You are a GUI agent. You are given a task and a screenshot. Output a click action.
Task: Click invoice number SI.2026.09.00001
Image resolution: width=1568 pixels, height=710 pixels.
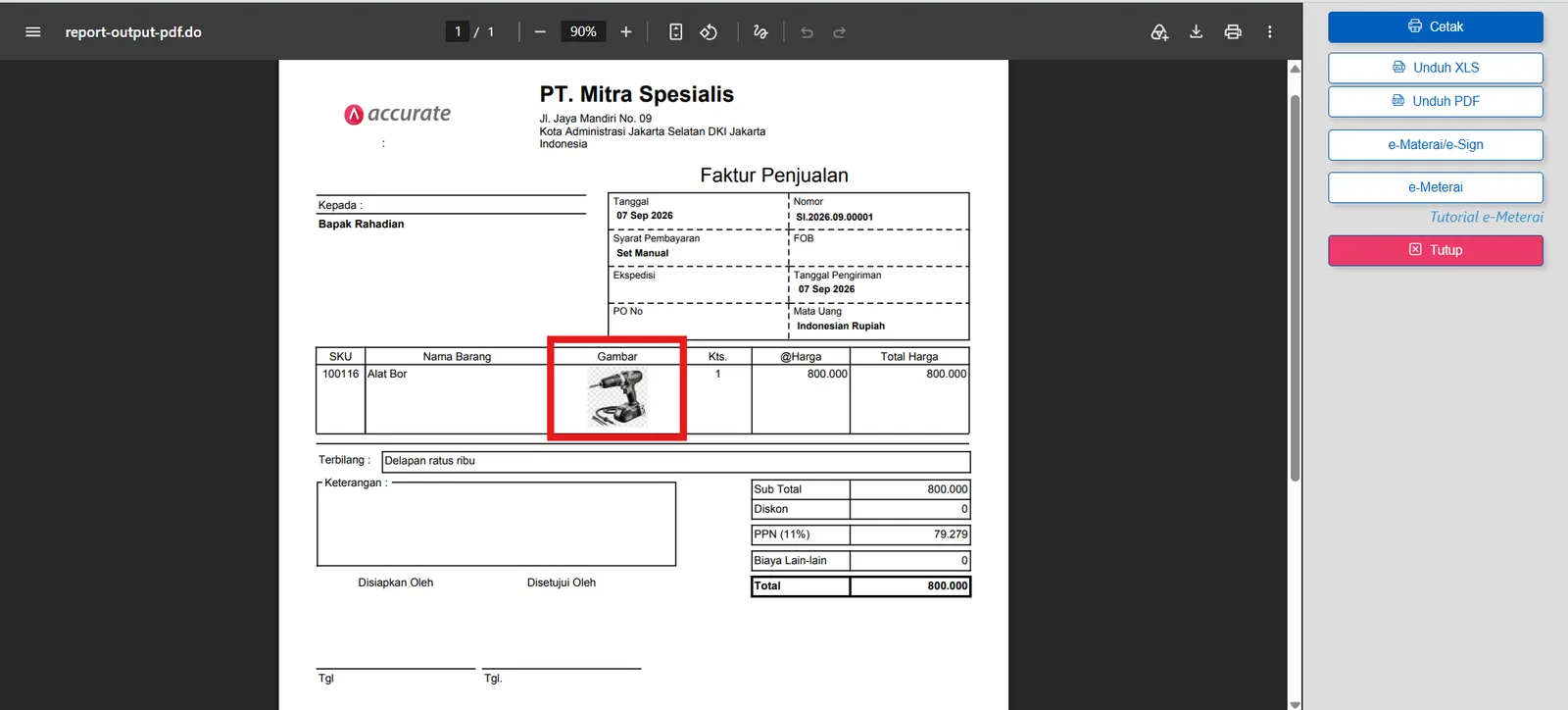pos(834,217)
